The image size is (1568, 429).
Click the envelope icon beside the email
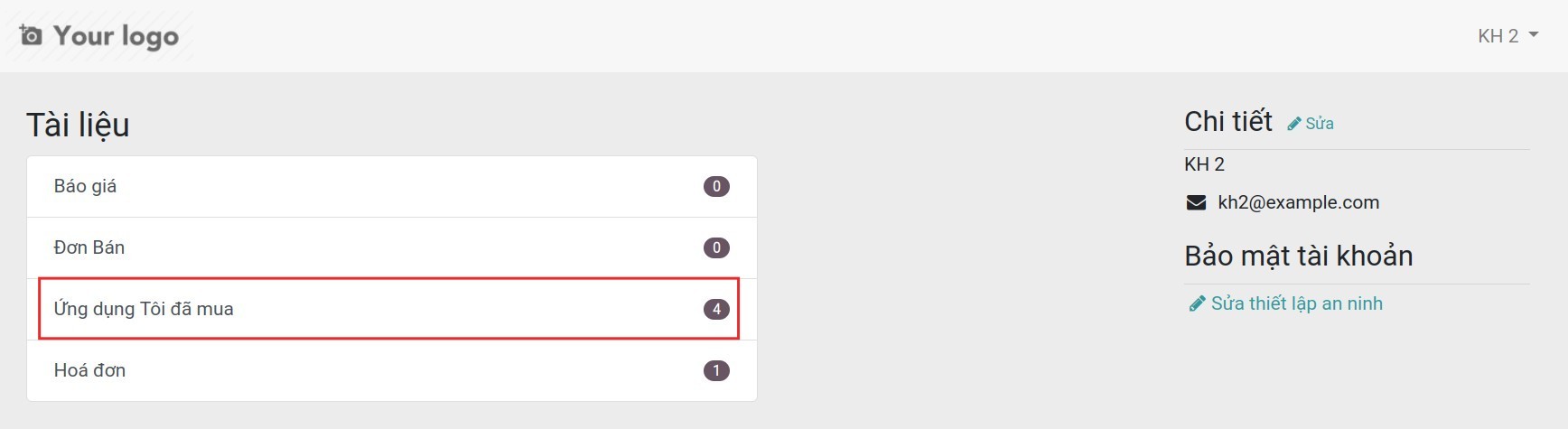point(1196,202)
